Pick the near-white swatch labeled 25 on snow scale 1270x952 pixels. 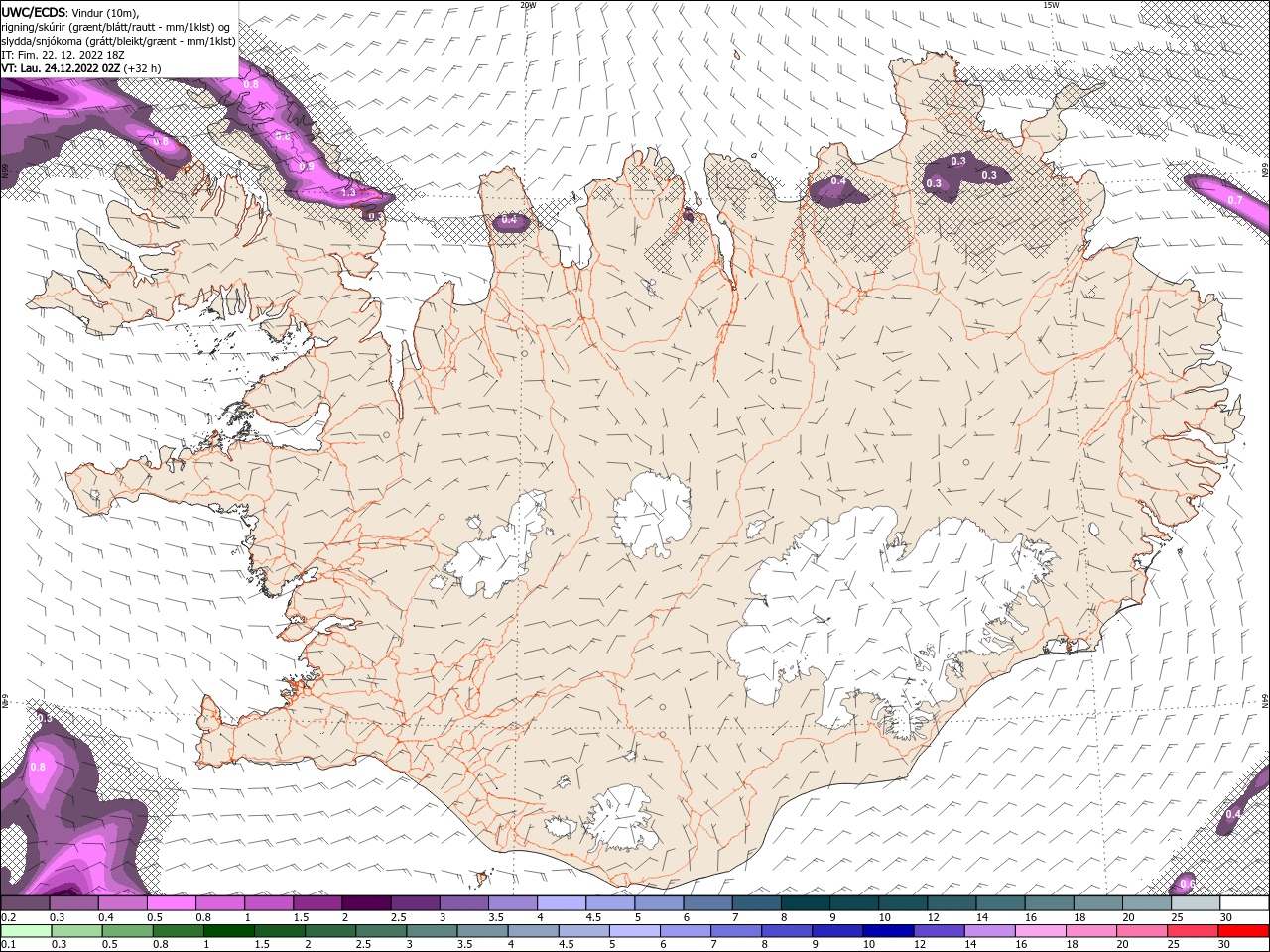1194,903
